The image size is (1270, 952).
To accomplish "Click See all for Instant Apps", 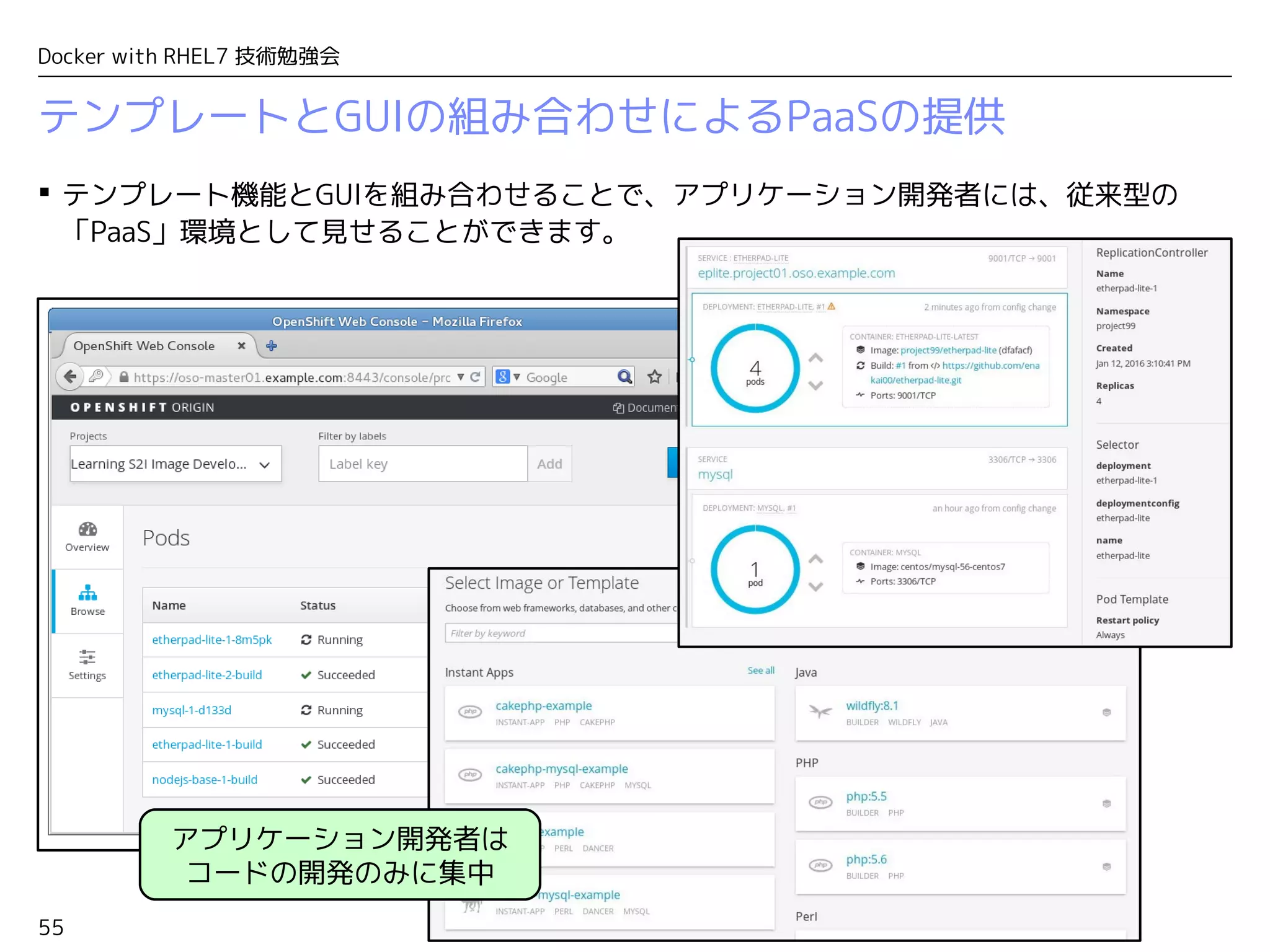I will (x=761, y=671).
